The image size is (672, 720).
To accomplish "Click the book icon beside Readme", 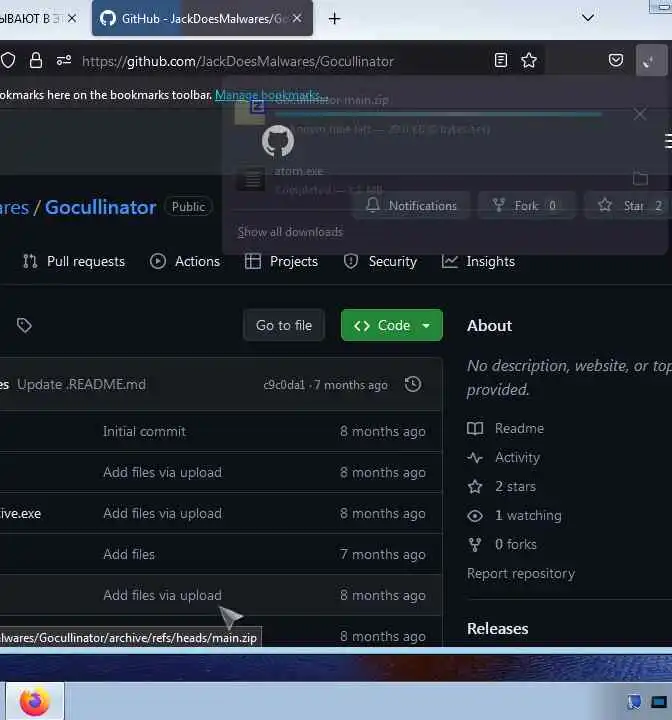I will click(x=475, y=428).
